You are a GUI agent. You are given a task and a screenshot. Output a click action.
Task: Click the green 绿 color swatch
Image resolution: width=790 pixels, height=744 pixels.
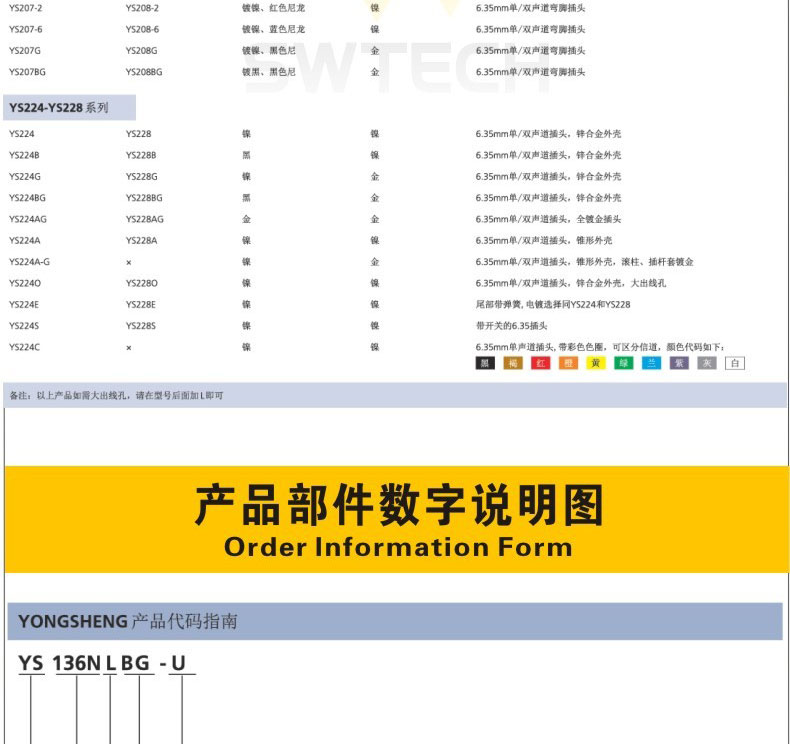624,363
